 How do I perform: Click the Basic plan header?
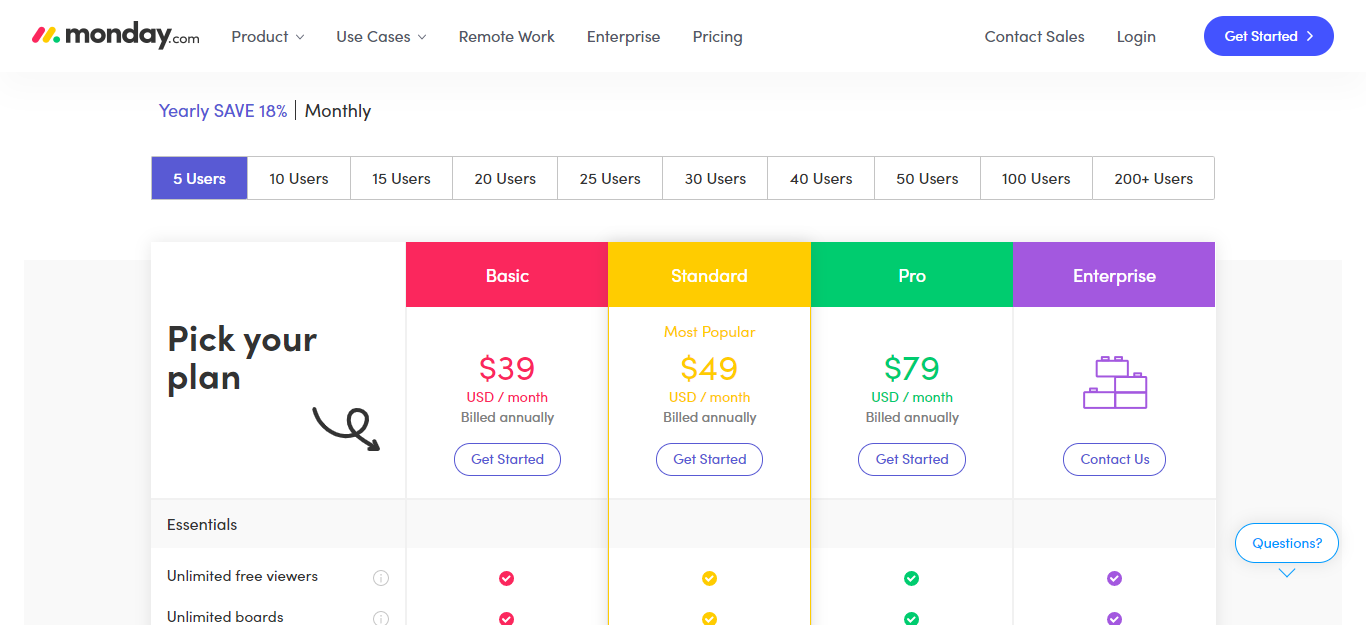pos(507,275)
